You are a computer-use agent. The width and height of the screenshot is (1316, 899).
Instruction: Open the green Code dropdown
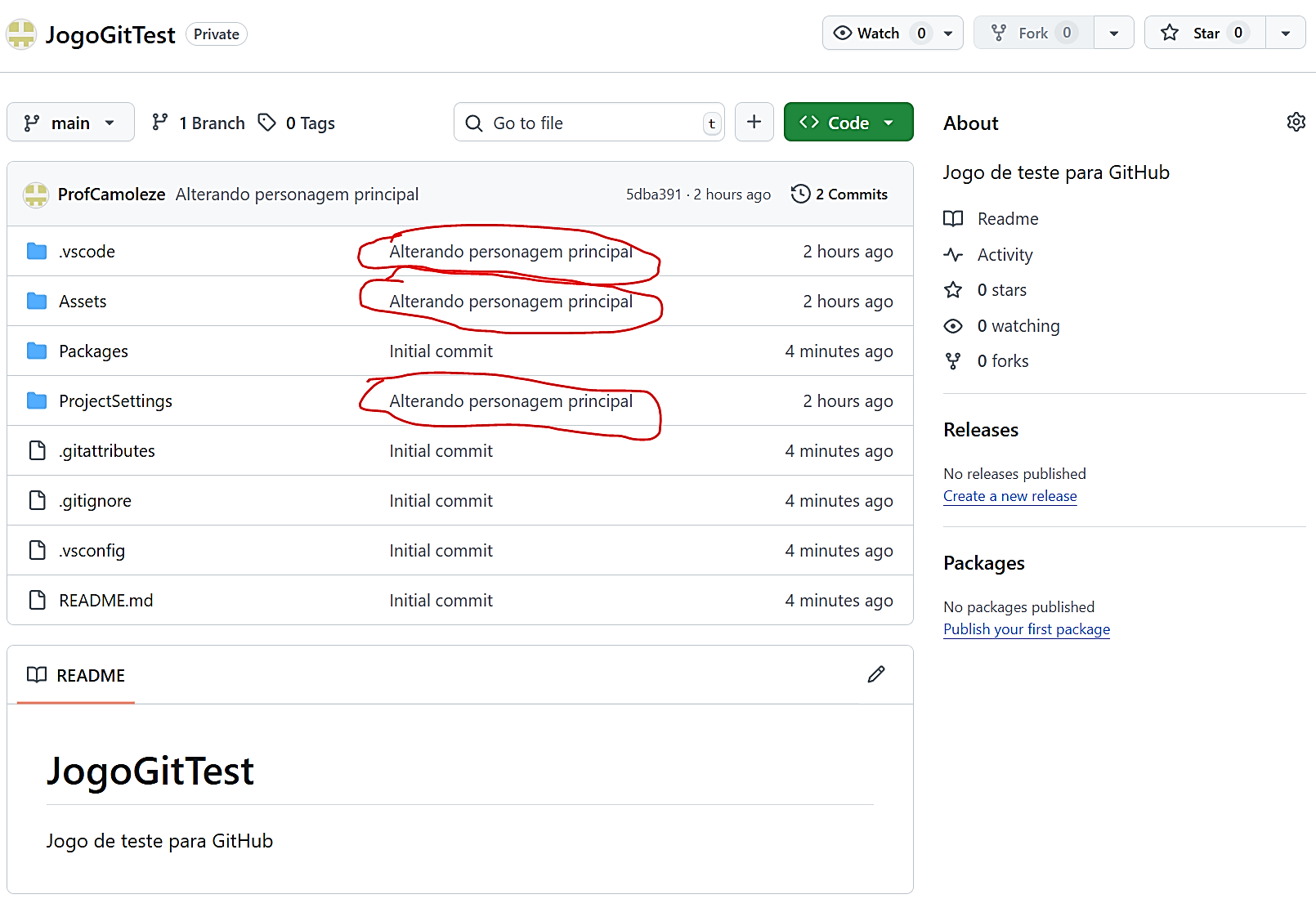coord(848,123)
